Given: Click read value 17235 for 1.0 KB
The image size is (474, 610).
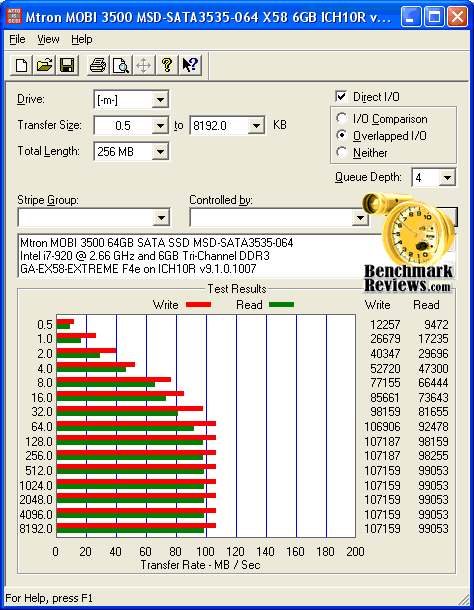Looking at the screenshot, I should click(x=433, y=339).
